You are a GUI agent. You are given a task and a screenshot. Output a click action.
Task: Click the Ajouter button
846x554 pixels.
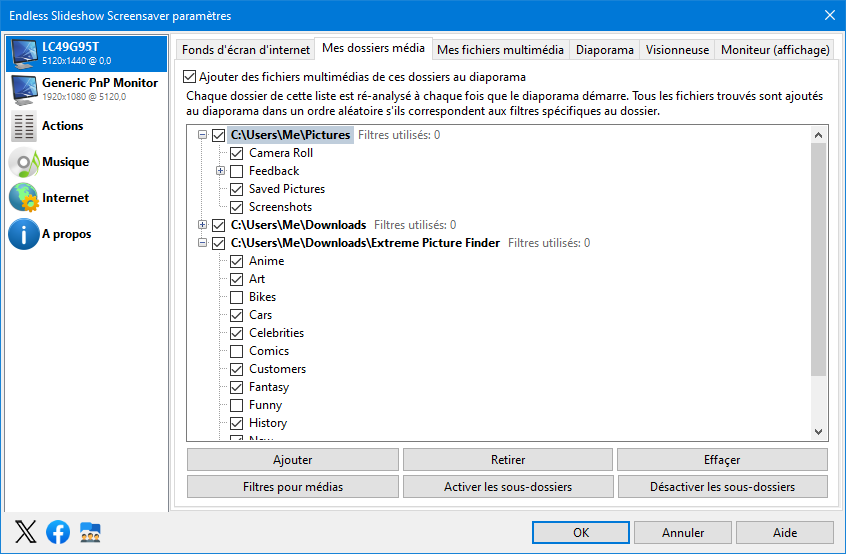point(292,460)
